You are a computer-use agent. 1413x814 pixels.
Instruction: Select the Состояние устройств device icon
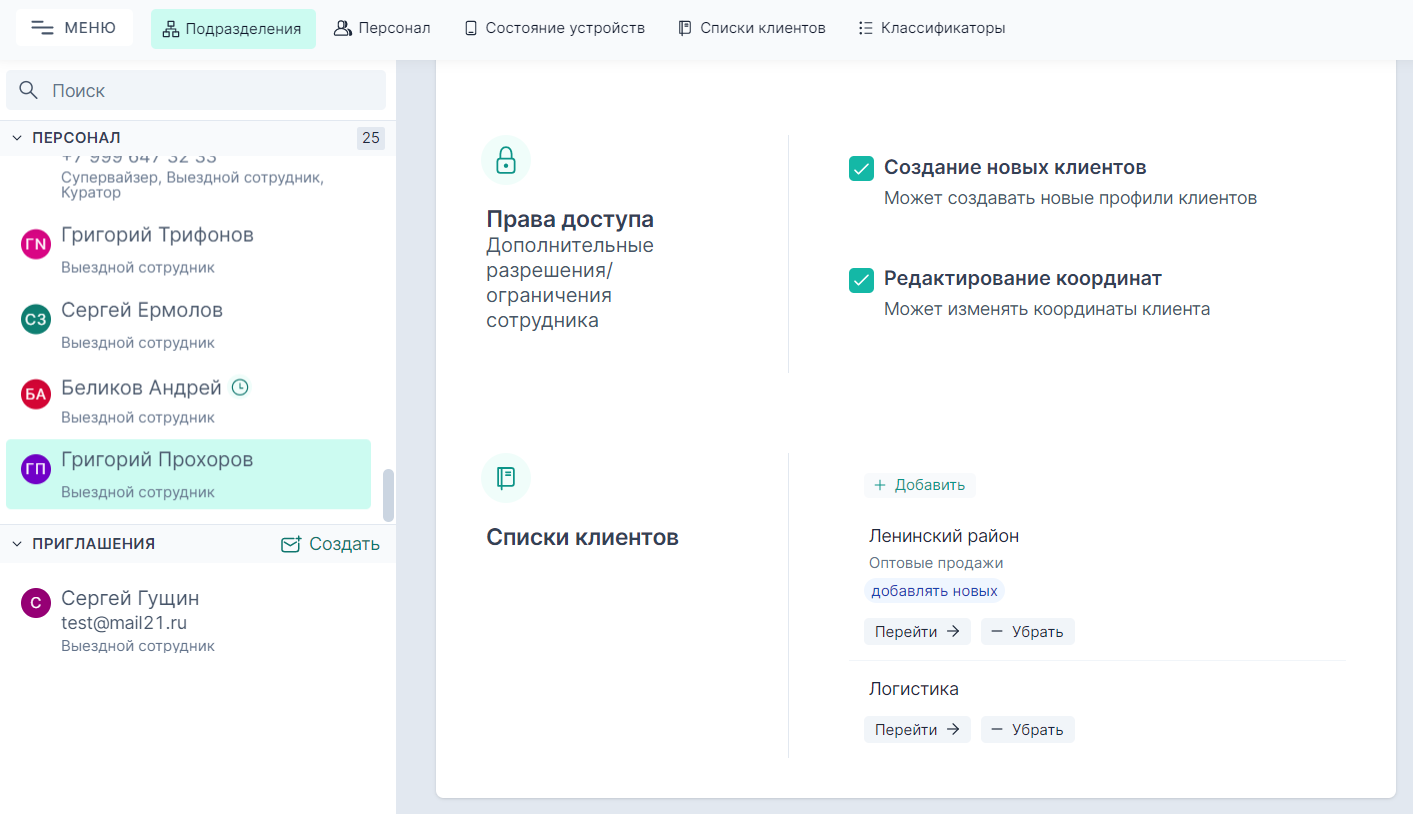(x=469, y=27)
